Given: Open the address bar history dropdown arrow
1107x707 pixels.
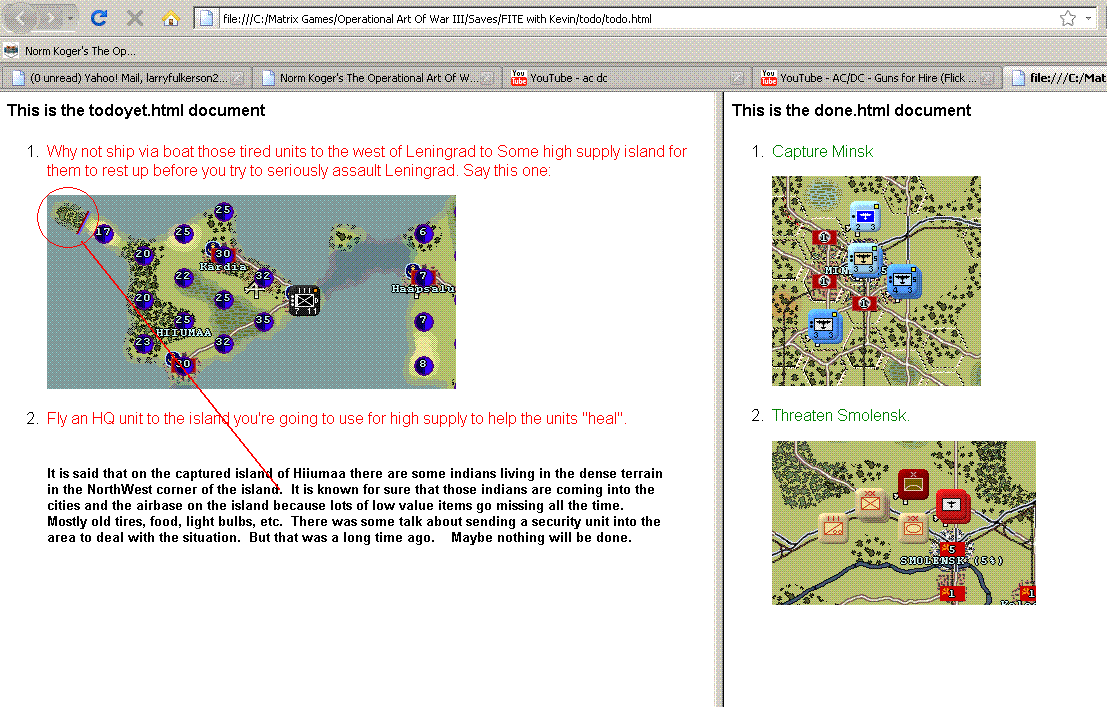Looking at the screenshot, I should coord(1088,18).
